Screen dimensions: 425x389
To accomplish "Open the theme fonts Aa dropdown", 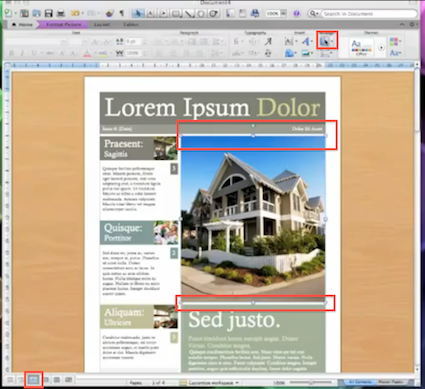I will (395, 53).
